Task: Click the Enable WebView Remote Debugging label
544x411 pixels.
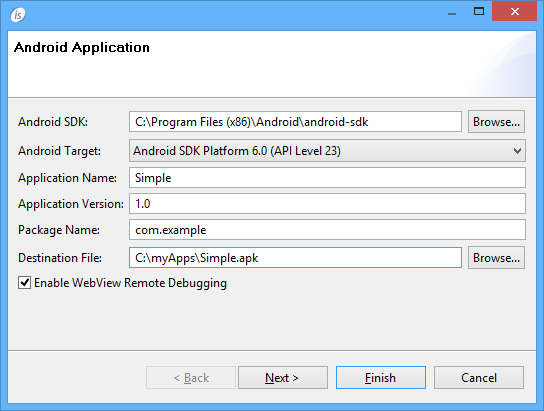Action: tap(130, 283)
